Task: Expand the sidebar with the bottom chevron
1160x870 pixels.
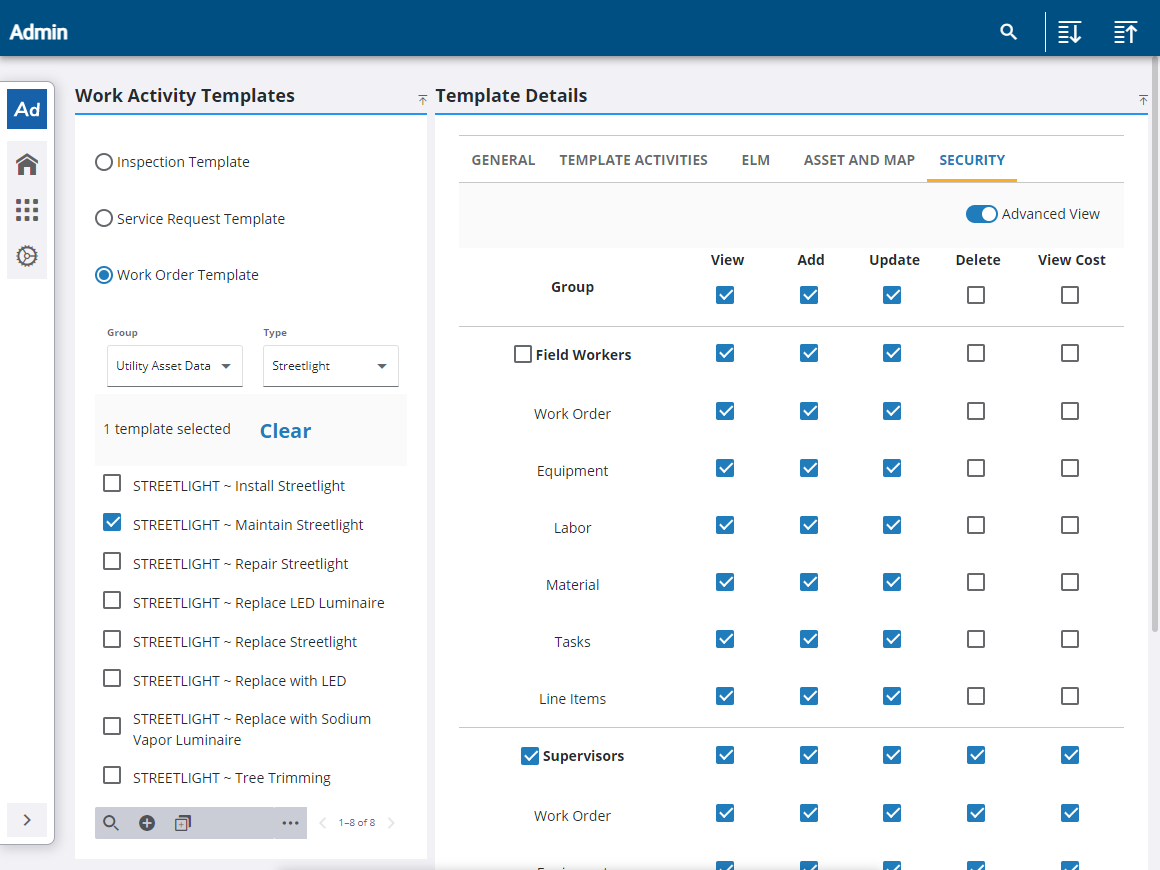Action: (27, 820)
